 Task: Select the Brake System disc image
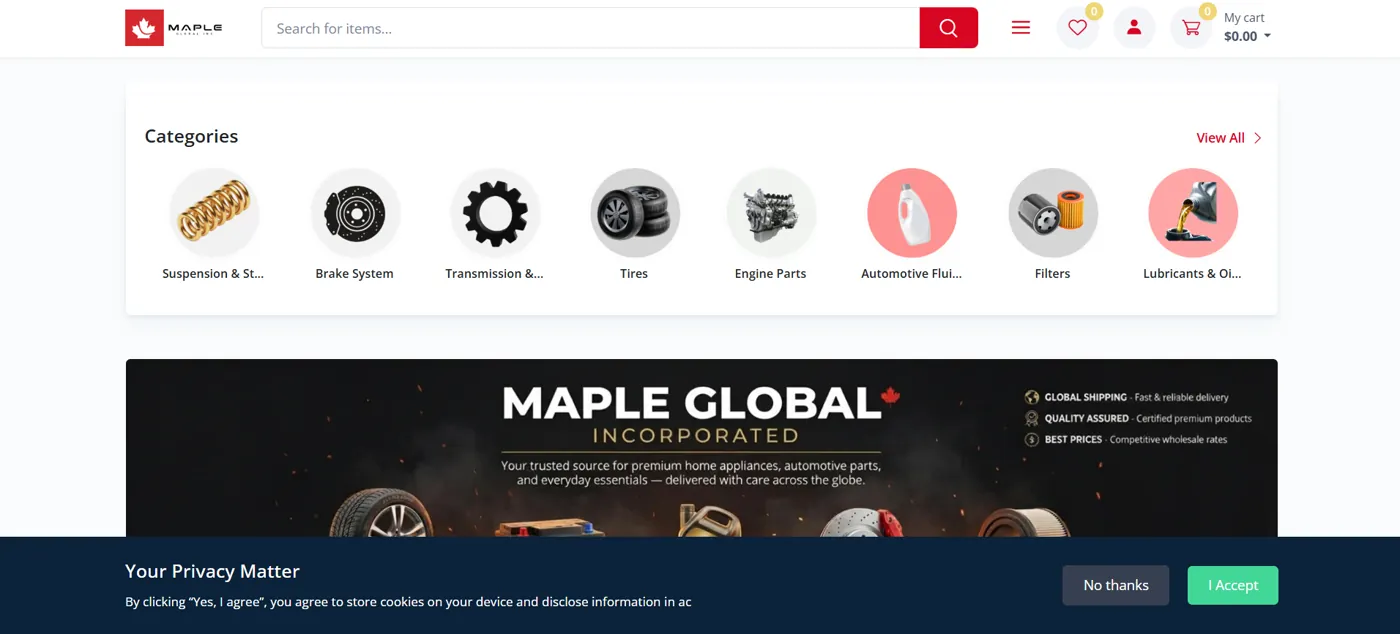pos(355,213)
